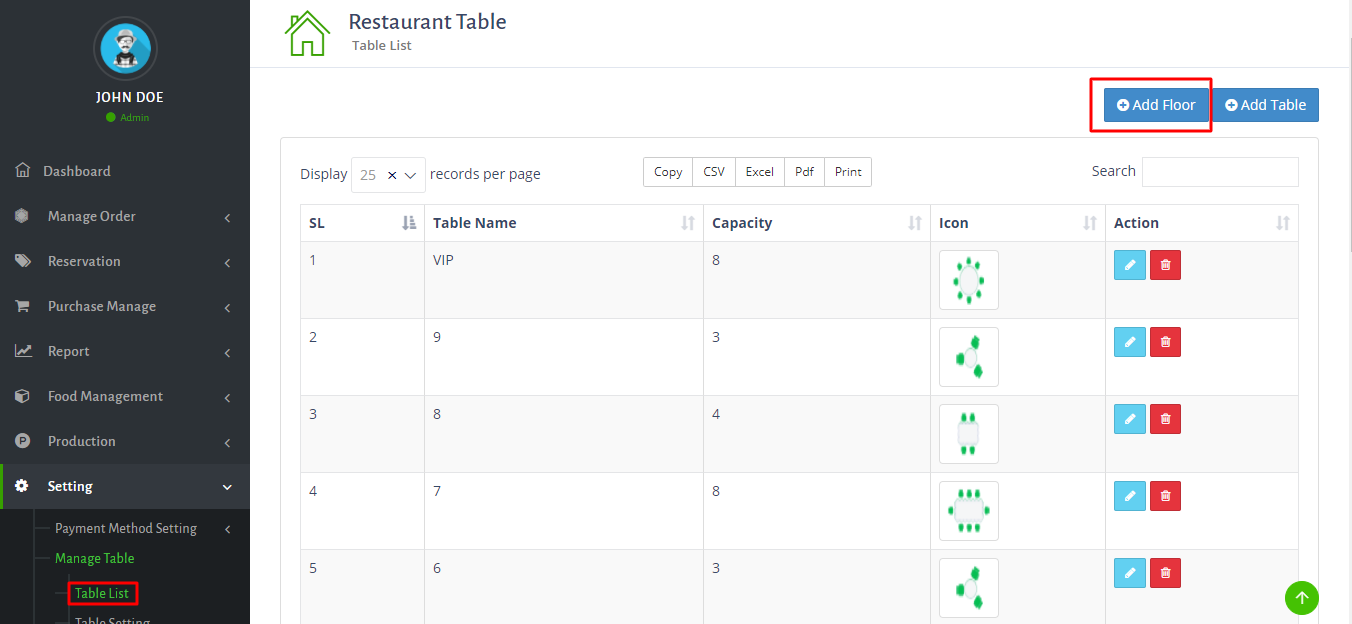Click the Add Table button
This screenshot has width=1352, height=624.
point(1265,105)
